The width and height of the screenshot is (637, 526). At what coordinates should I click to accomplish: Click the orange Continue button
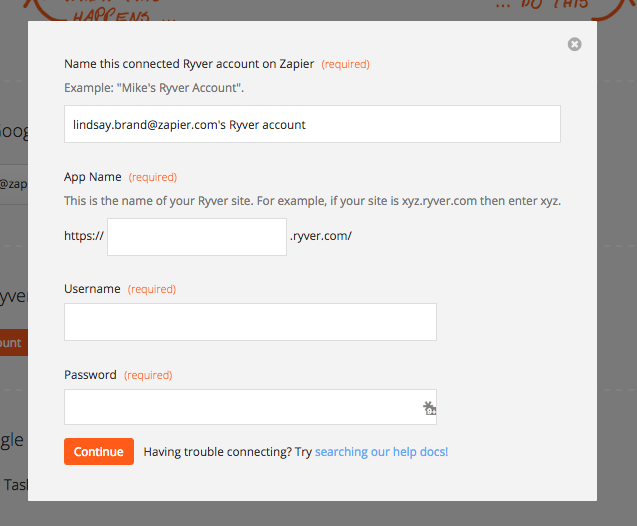(99, 451)
